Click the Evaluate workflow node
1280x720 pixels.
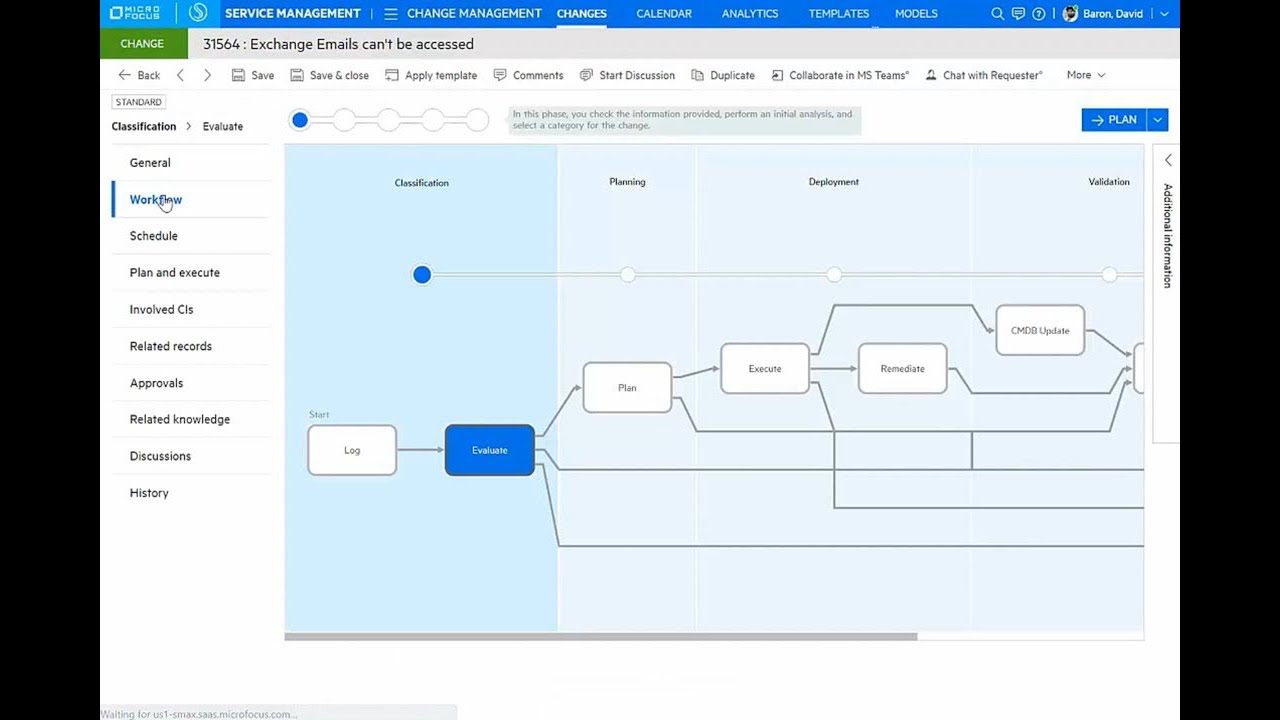(x=490, y=450)
